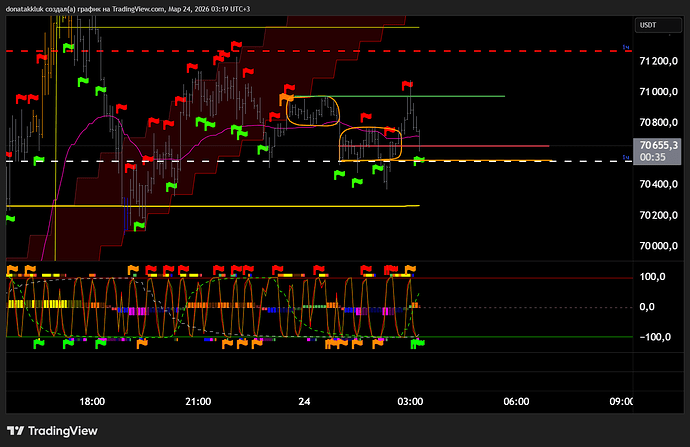The image size is (690, 447).
Task: Click the -100,0 oscillator scale label
Action: pyautogui.click(x=653, y=337)
